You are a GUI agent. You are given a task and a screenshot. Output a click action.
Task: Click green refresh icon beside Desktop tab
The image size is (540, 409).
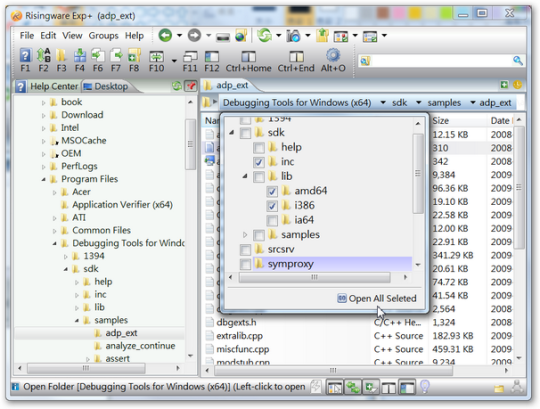point(177,86)
